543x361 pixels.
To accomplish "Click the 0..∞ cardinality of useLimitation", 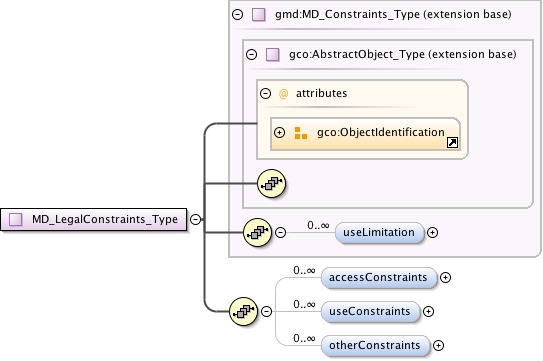I will [318, 226].
